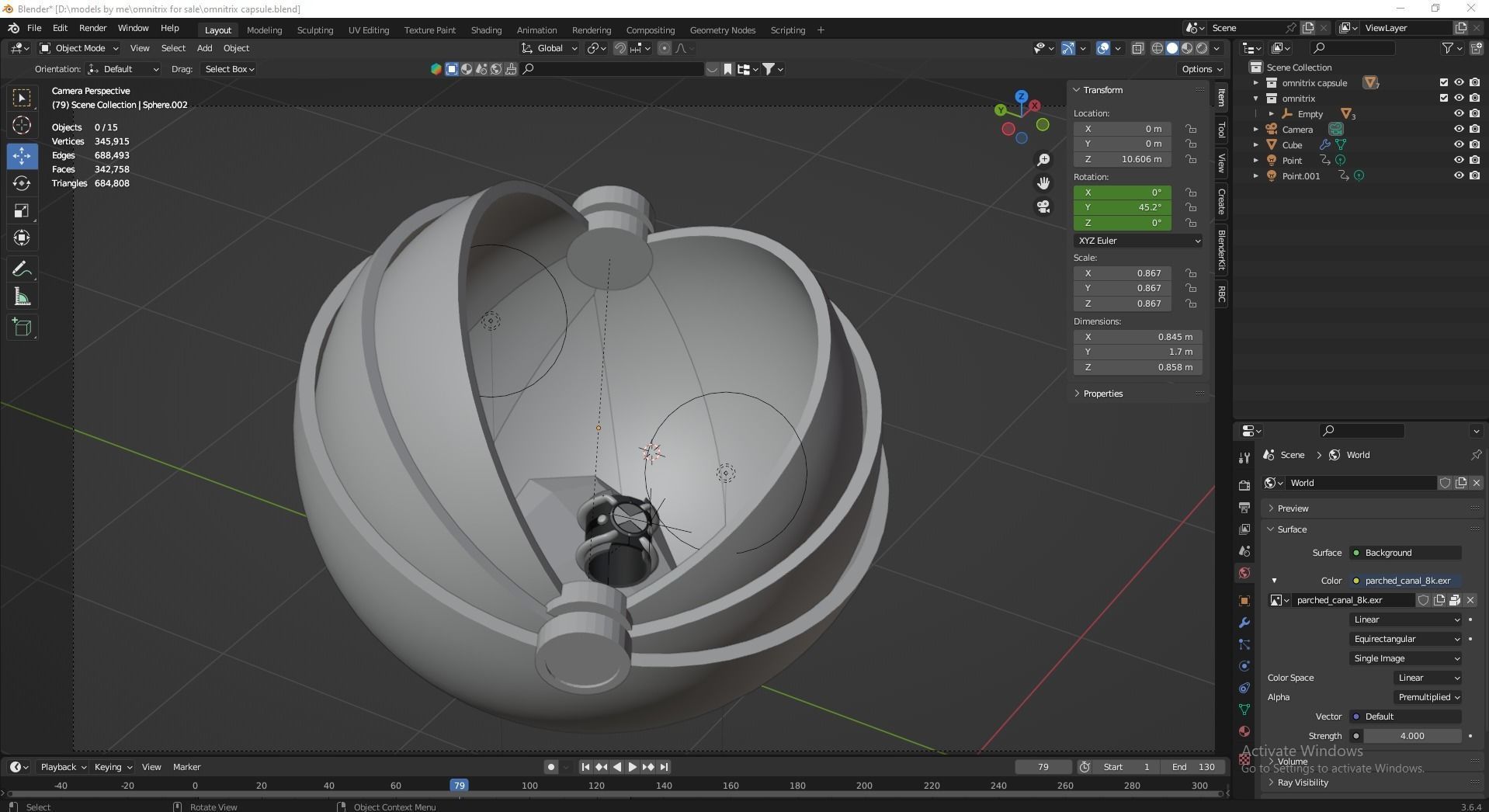This screenshot has width=1489, height=812.
Task: Switch to rendered viewport shading
Action: 1202,48
